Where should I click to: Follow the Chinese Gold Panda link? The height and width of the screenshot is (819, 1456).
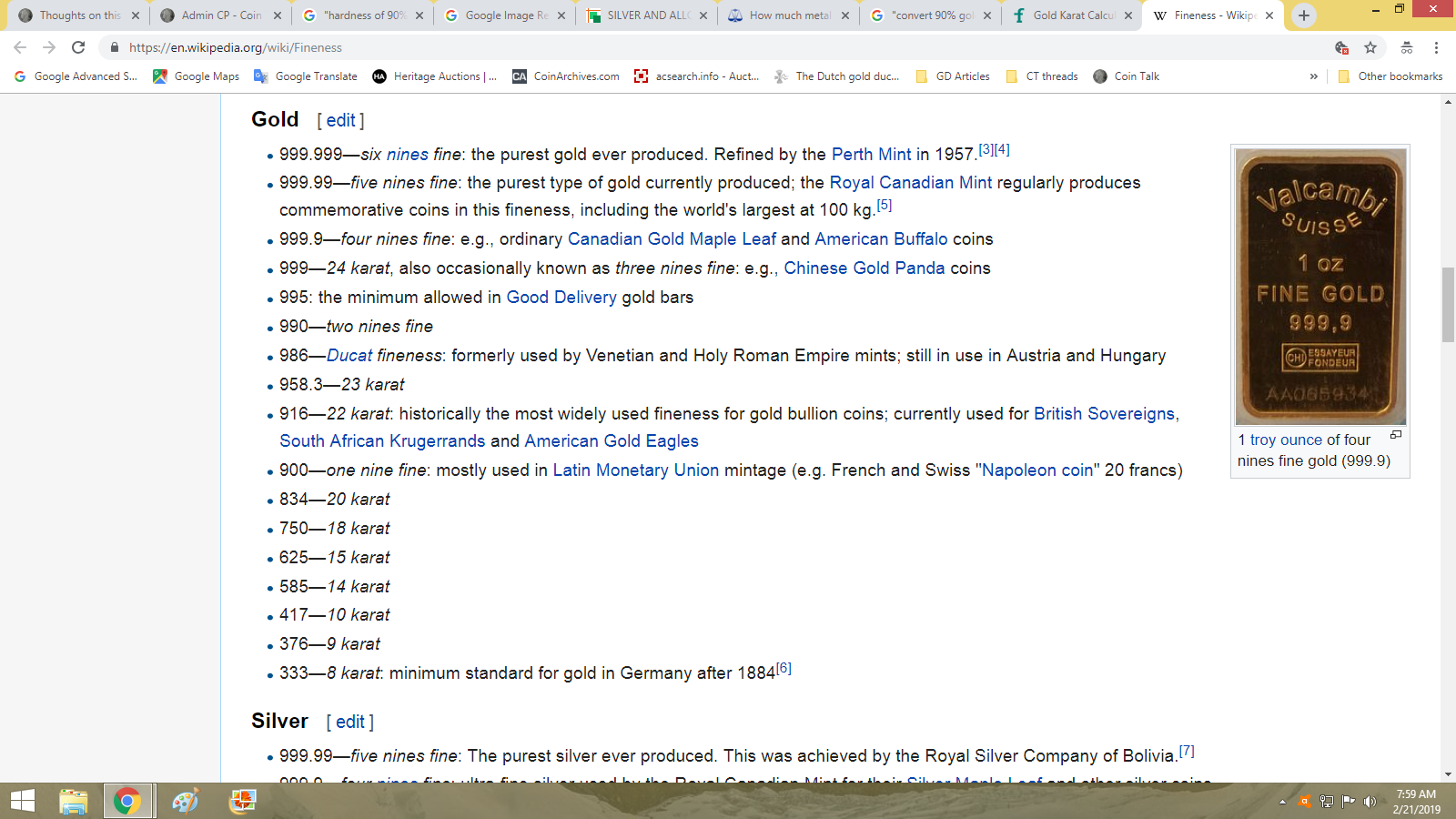click(x=864, y=268)
